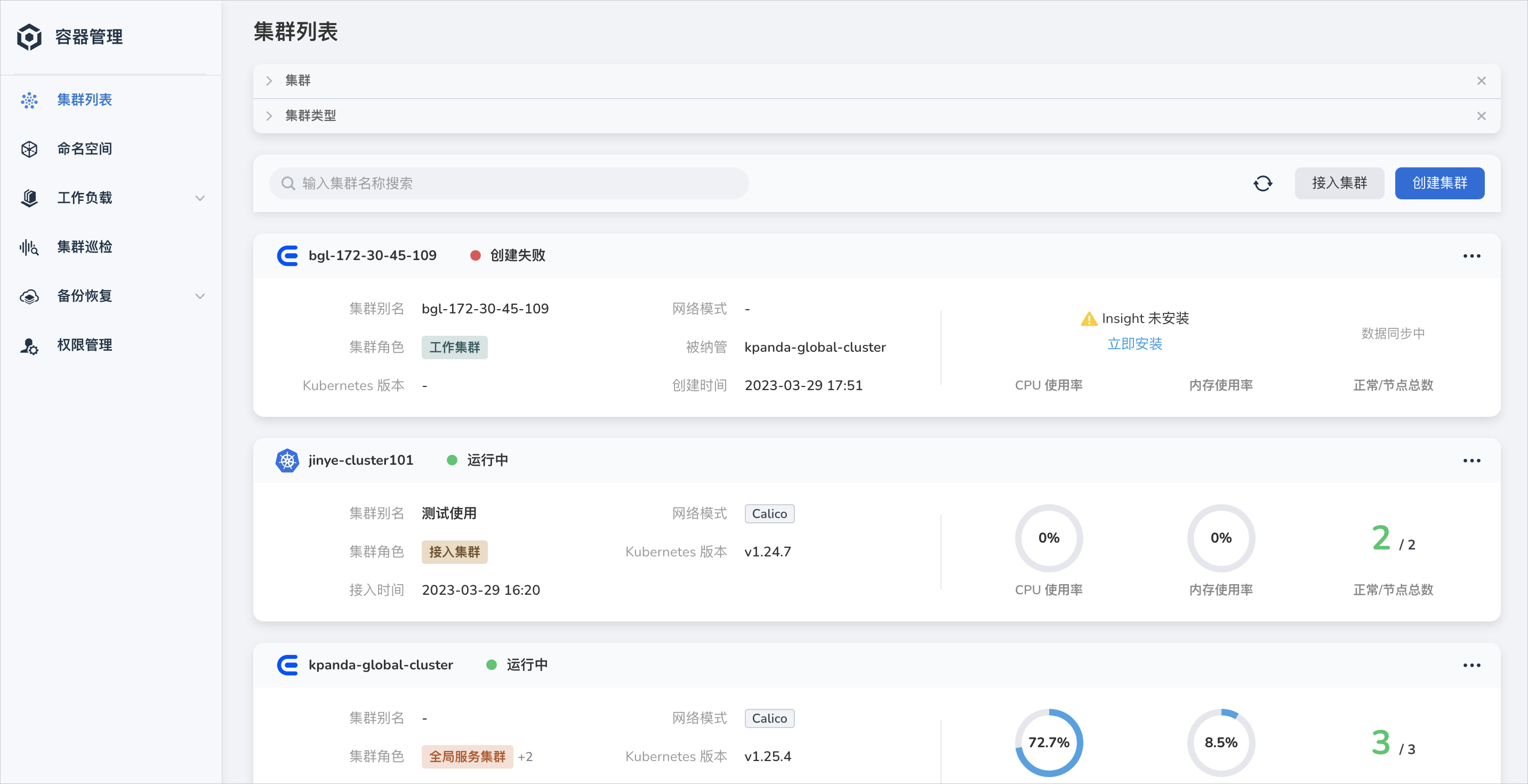Click jinye-cluster101 Calico network tag
Image resolution: width=1528 pixels, height=784 pixels.
coord(769,514)
